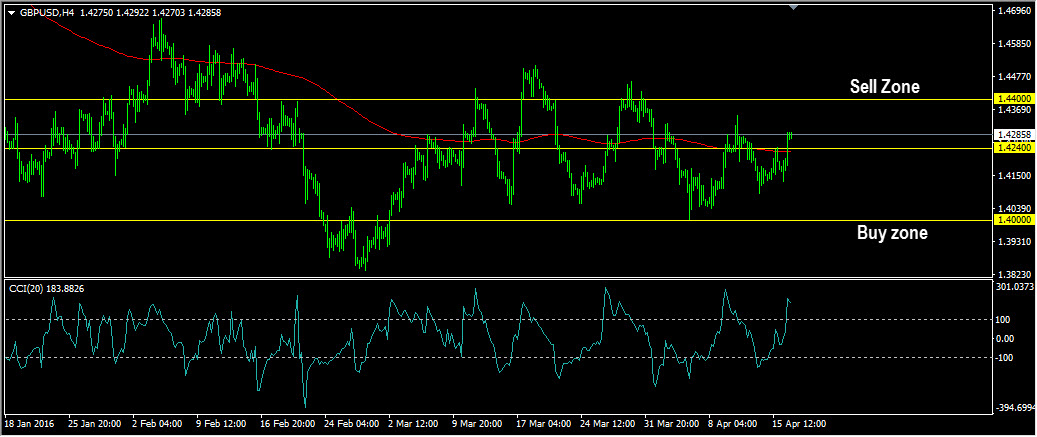The width and height of the screenshot is (1037, 437).
Task: Click the Sell Zone text label
Action: pyautogui.click(x=884, y=87)
